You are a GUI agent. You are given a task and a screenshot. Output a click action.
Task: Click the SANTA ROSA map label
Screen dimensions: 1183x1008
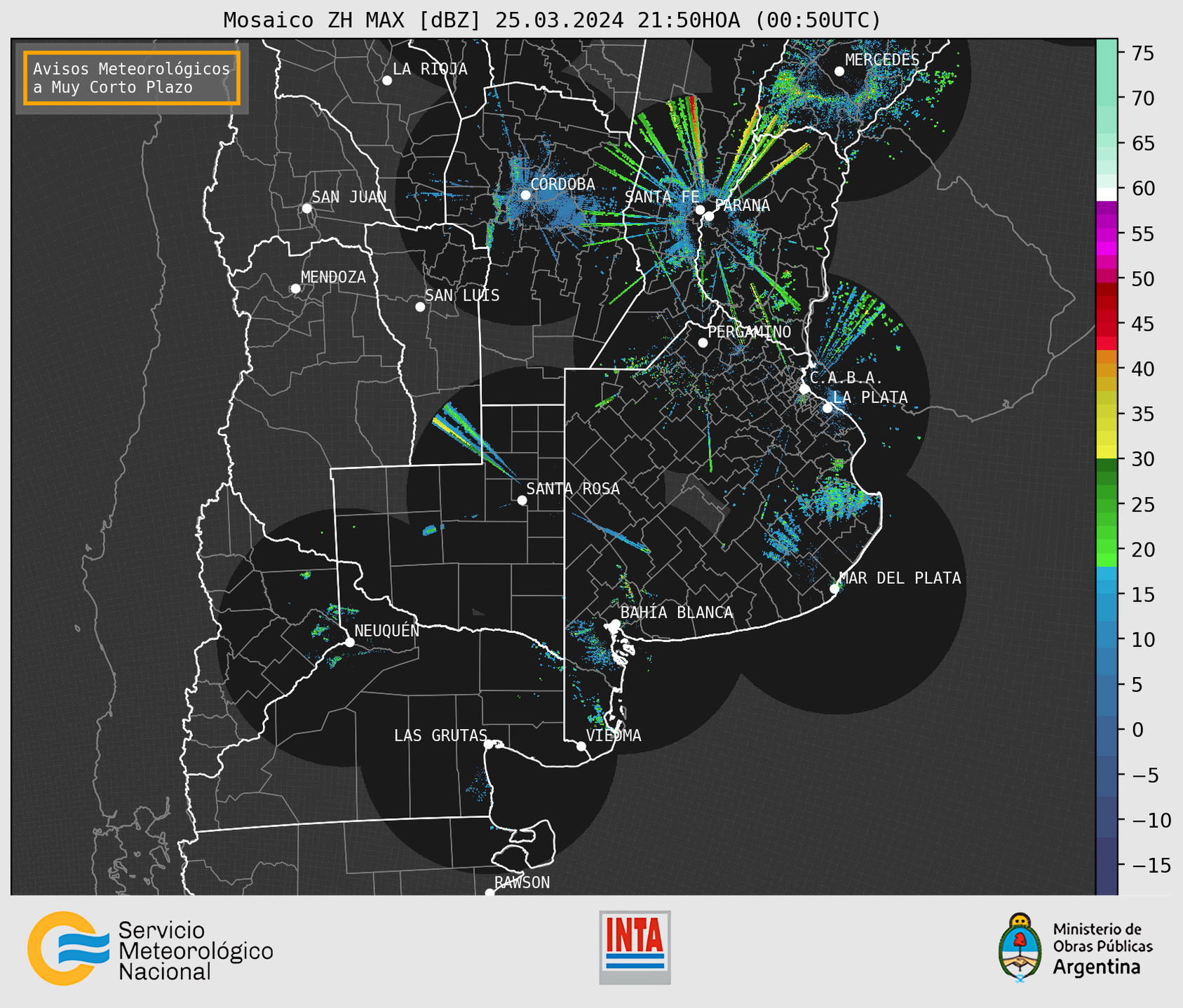coord(573,489)
